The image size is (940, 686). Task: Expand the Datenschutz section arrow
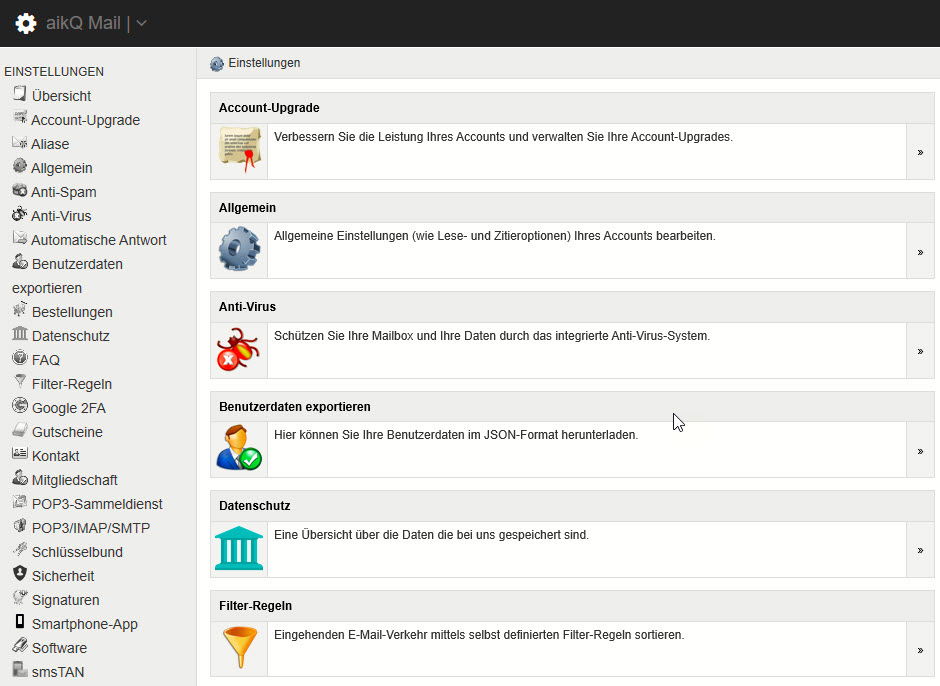(x=920, y=550)
